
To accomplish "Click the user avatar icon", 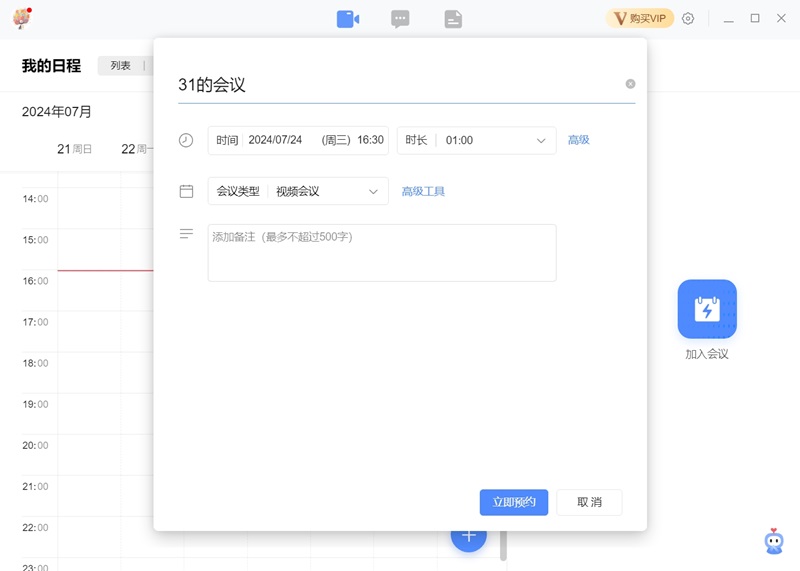I will [22, 18].
